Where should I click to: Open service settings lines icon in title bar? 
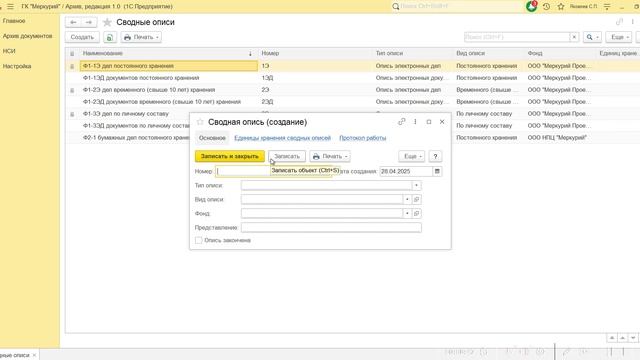(607, 7)
